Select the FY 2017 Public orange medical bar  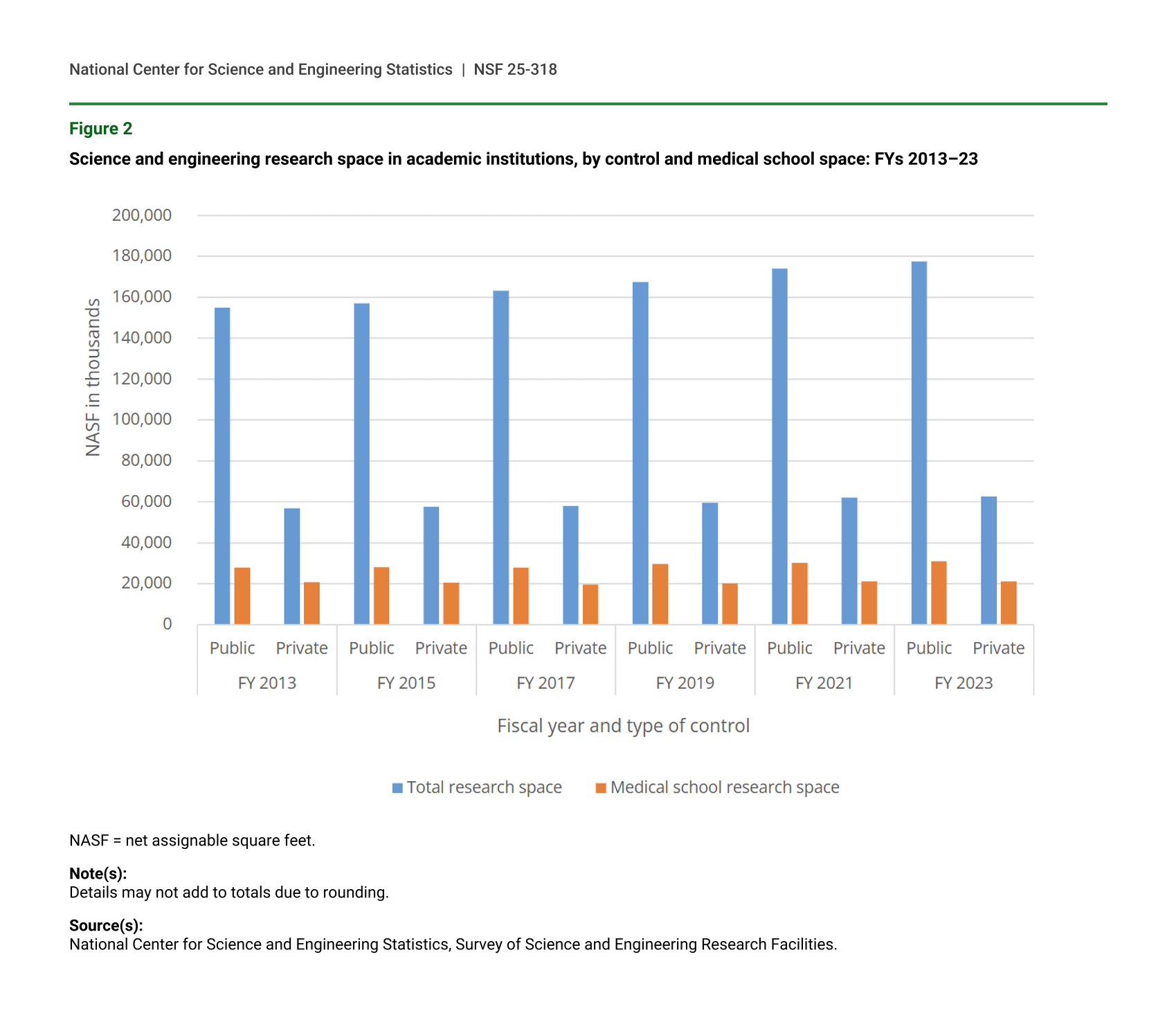point(521,596)
